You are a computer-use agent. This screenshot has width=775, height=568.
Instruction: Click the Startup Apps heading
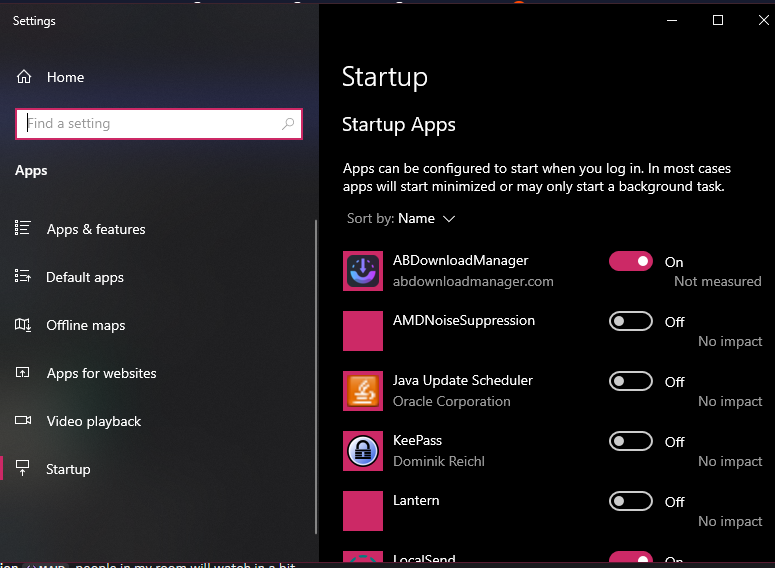pos(398,125)
